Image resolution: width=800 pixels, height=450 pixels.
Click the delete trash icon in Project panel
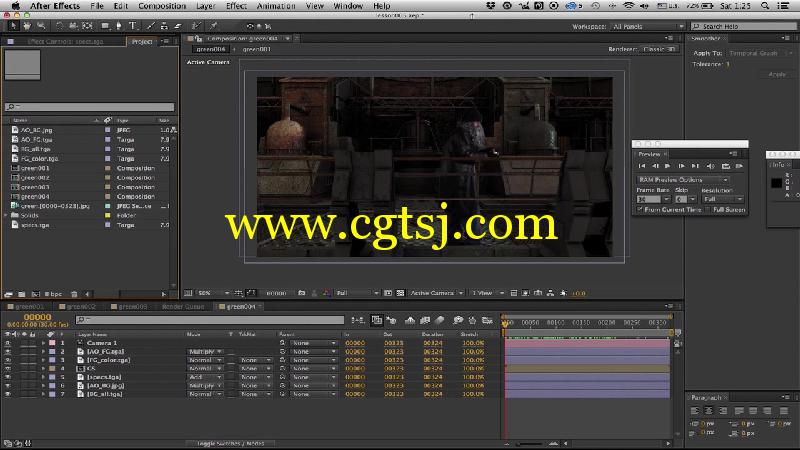pyautogui.click(x=74, y=294)
